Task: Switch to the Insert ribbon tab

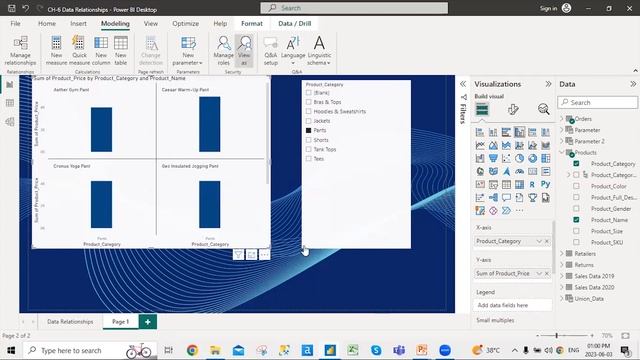Action: pos(78,24)
